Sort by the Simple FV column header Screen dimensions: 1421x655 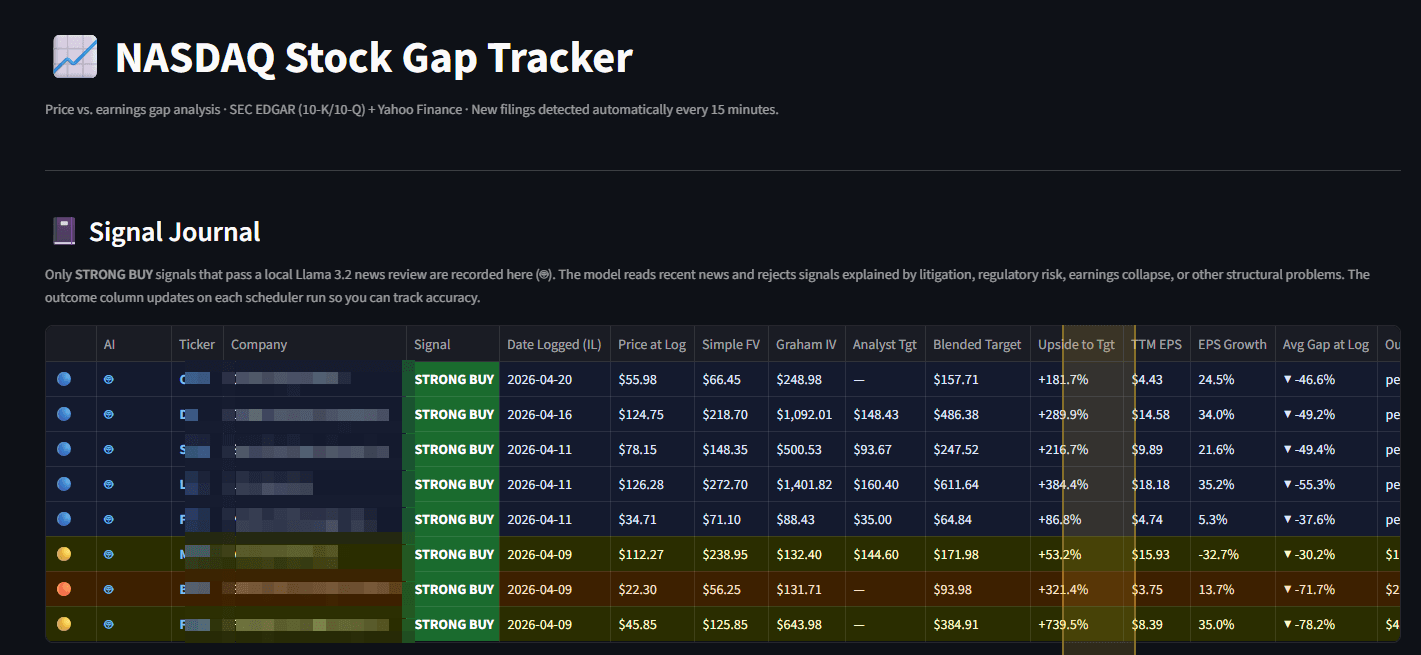tap(731, 344)
